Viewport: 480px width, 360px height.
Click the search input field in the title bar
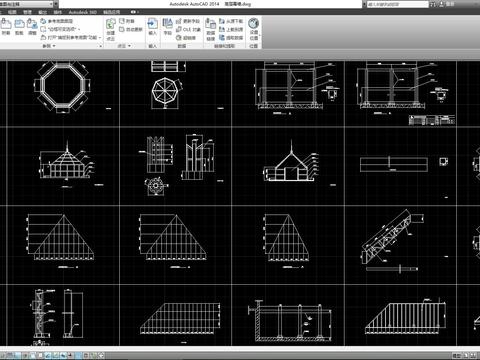[397, 4]
